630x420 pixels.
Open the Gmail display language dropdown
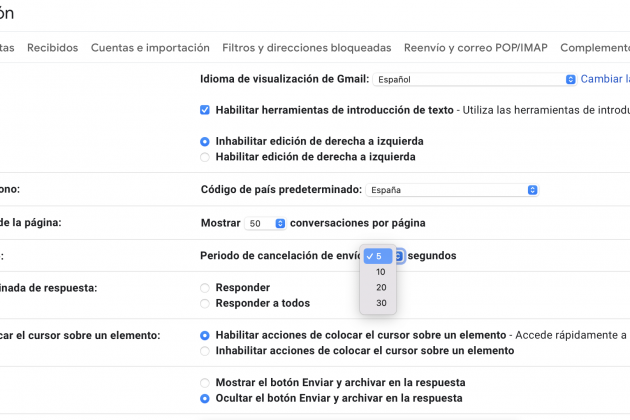click(x=474, y=79)
